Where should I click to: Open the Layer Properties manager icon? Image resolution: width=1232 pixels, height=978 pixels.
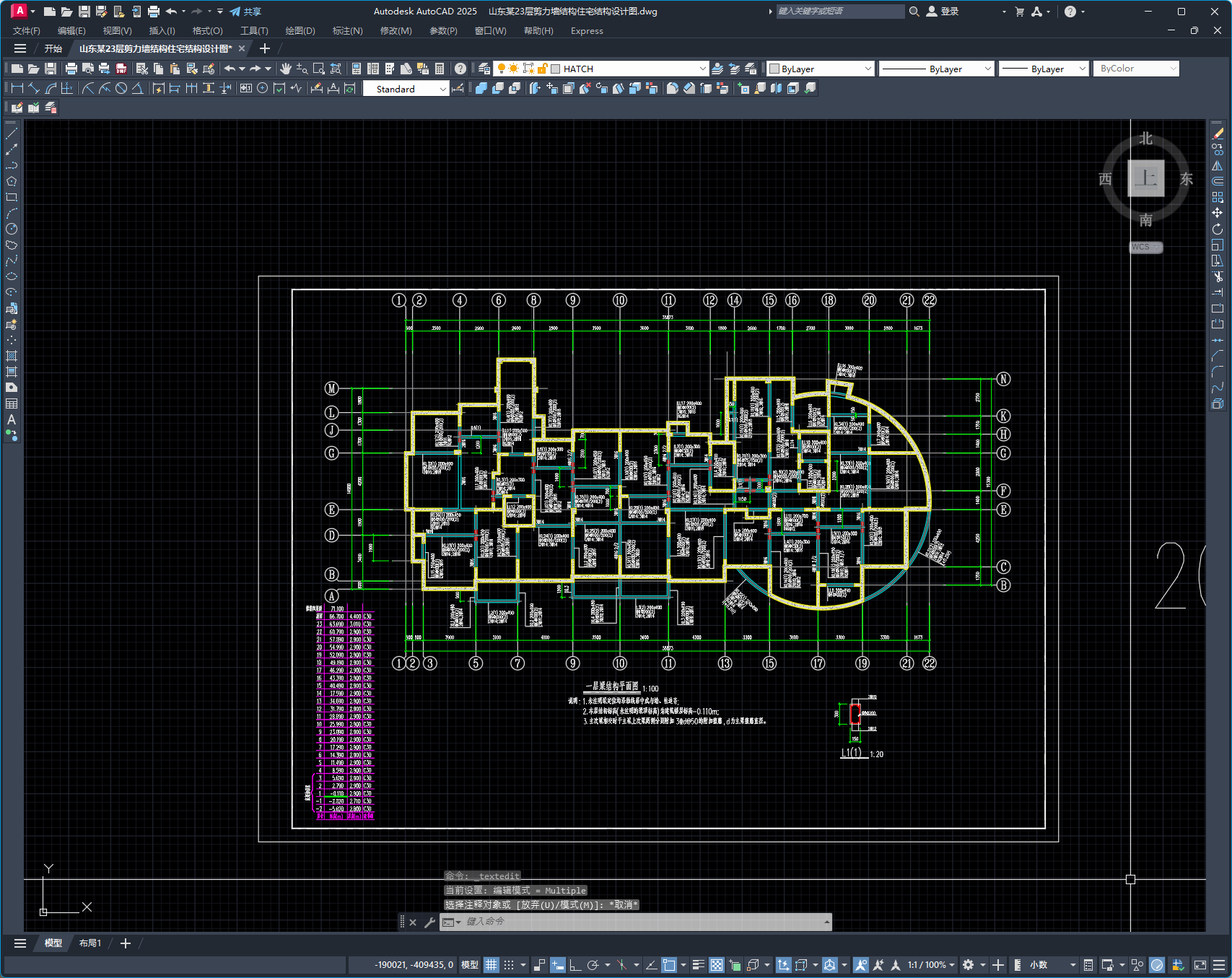pos(484,69)
